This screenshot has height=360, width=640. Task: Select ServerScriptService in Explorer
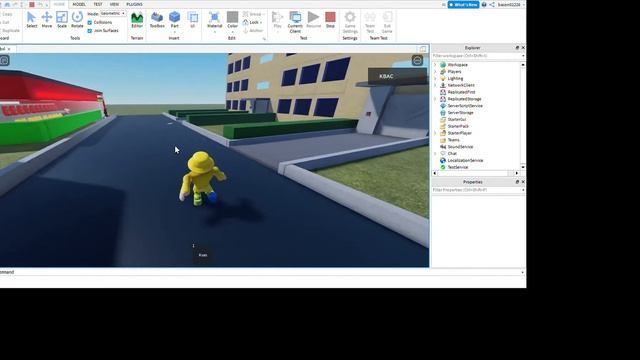465,106
